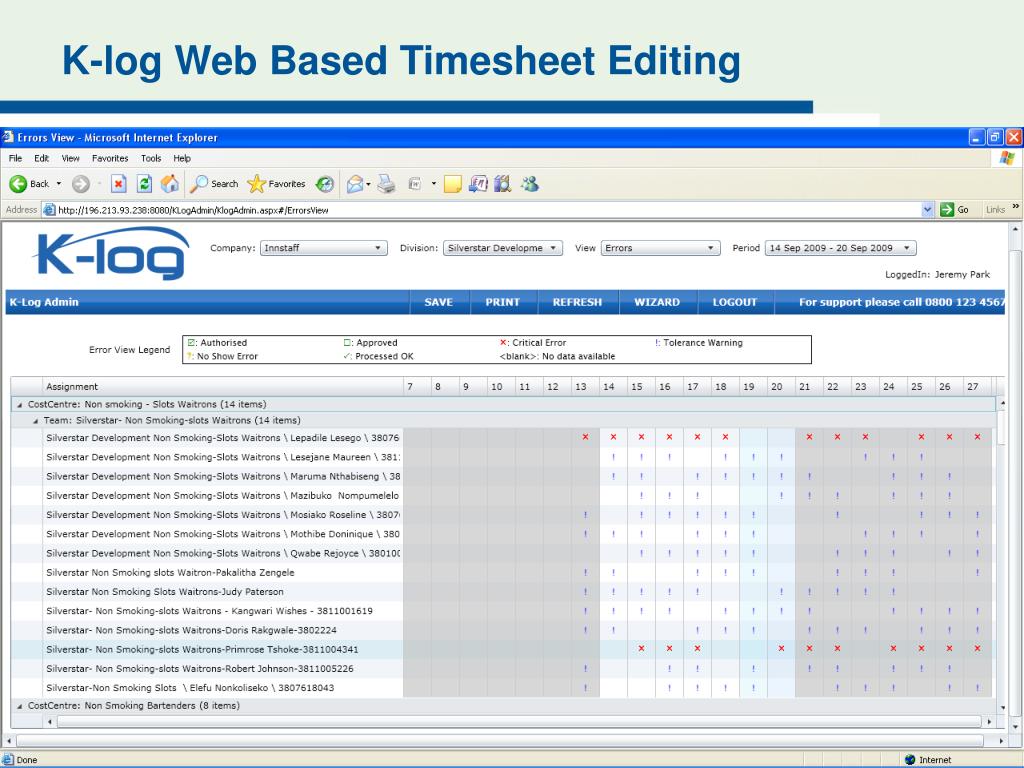
Task: Launch the WIZARD button
Action: [657, 302]
